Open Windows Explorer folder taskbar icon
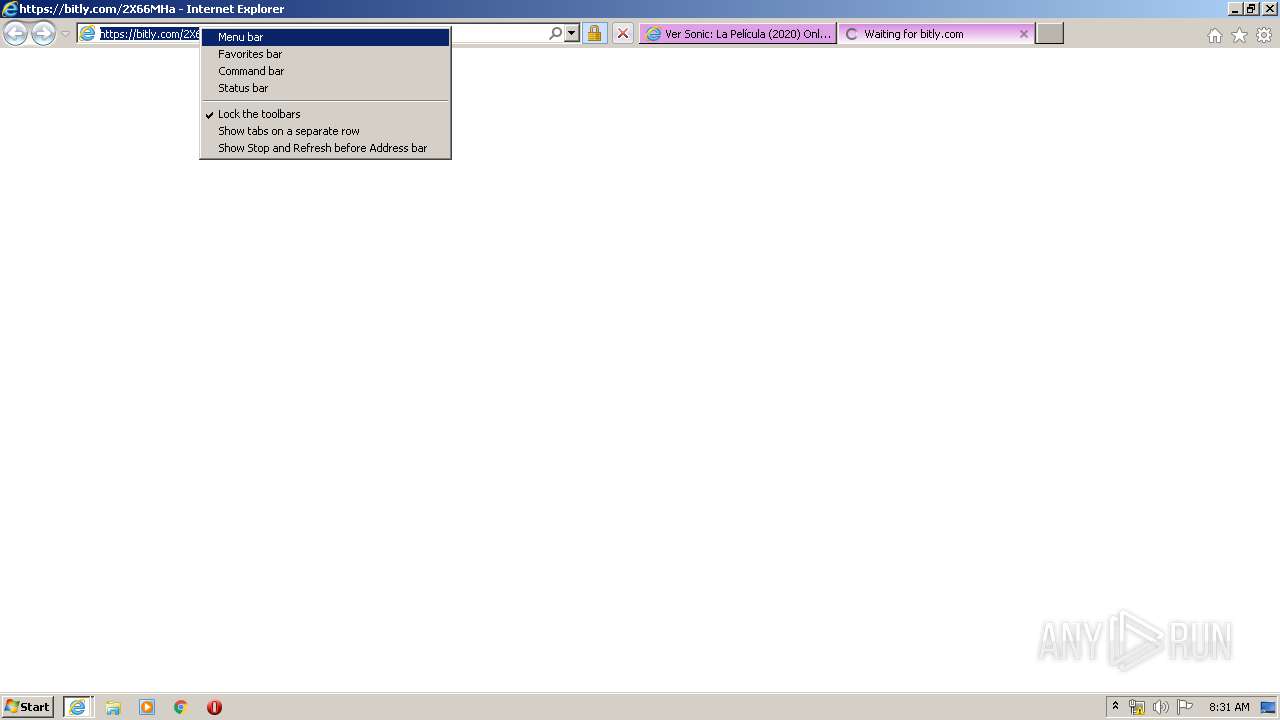 tap(113, 707)
